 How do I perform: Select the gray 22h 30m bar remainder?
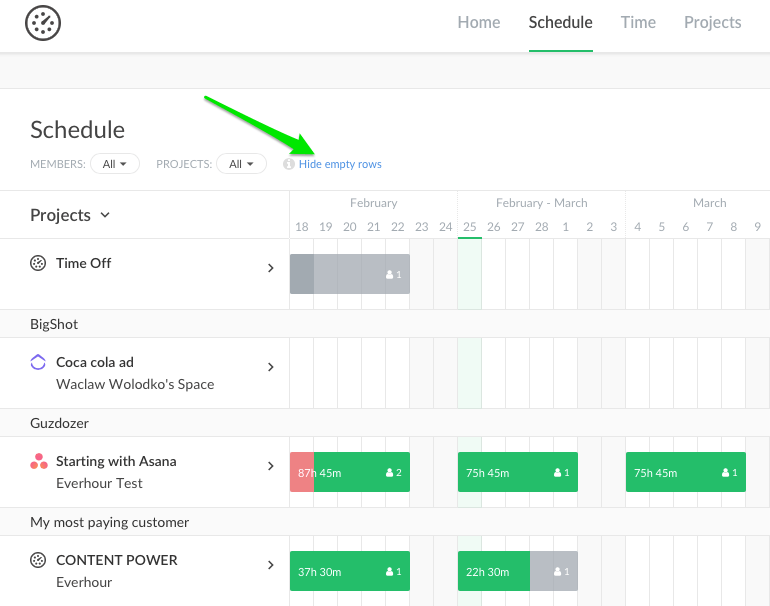[553, 571]
